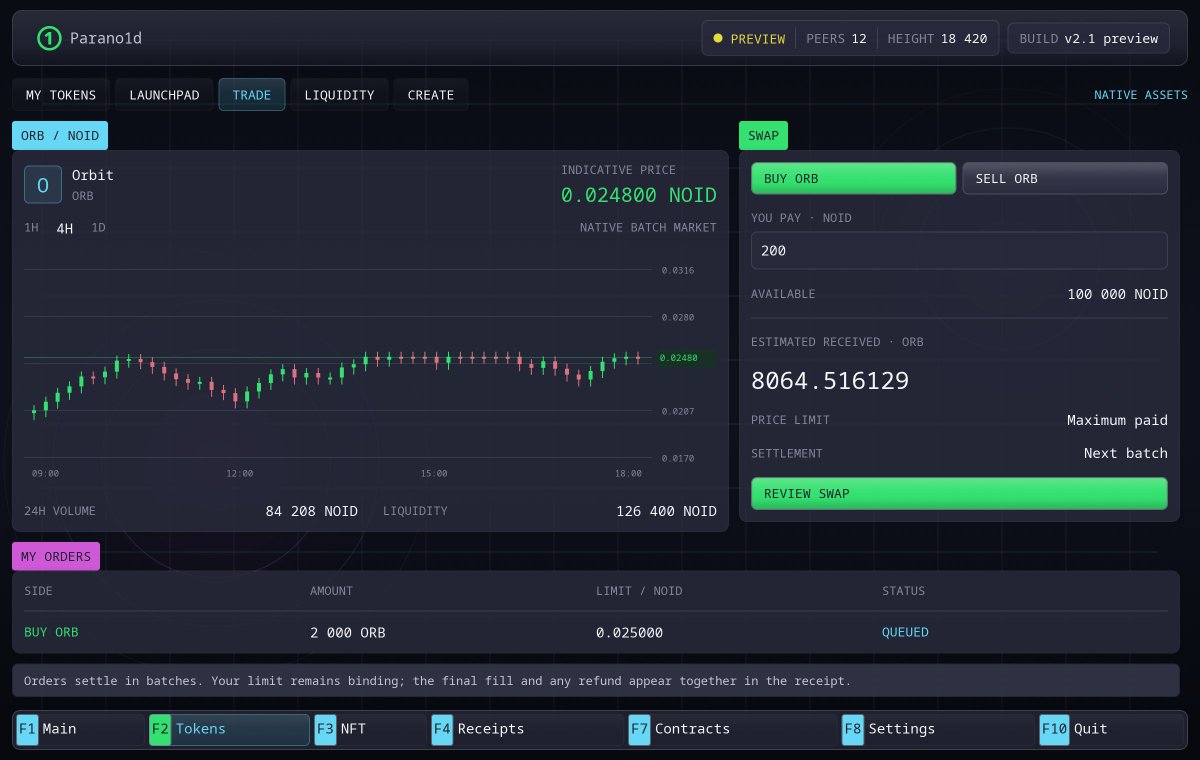
Task: Click the indicative price 0.024800 NOID
Action: tap(639, 195)
